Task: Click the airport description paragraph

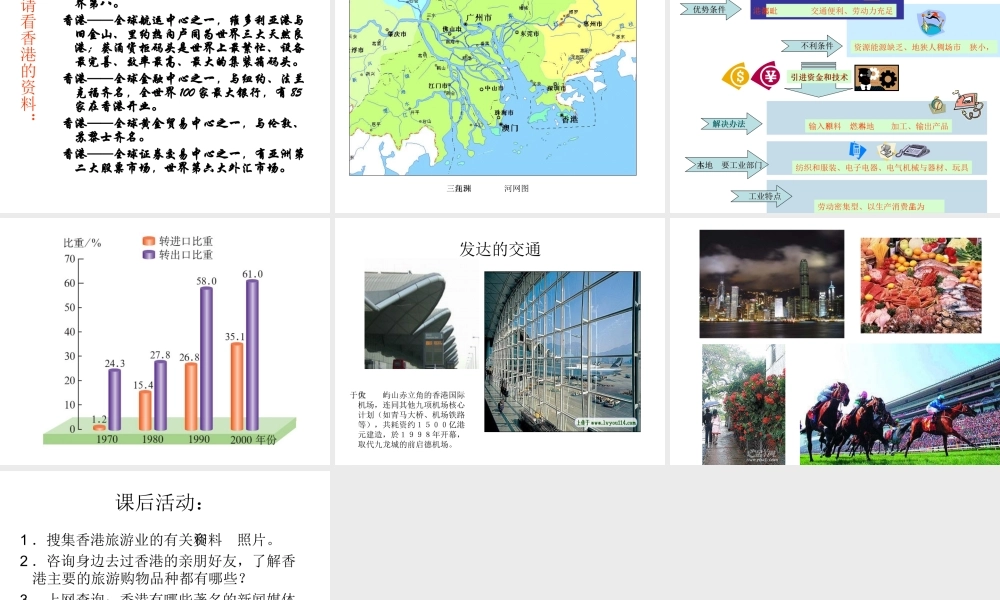Action: point(408,420)
